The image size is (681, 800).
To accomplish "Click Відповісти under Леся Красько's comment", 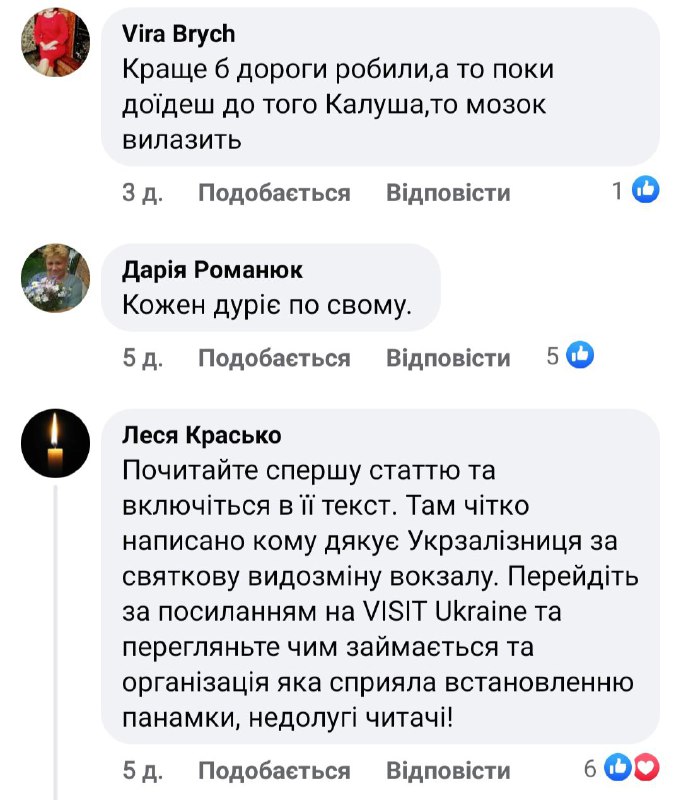I will [x=448, y=771].
